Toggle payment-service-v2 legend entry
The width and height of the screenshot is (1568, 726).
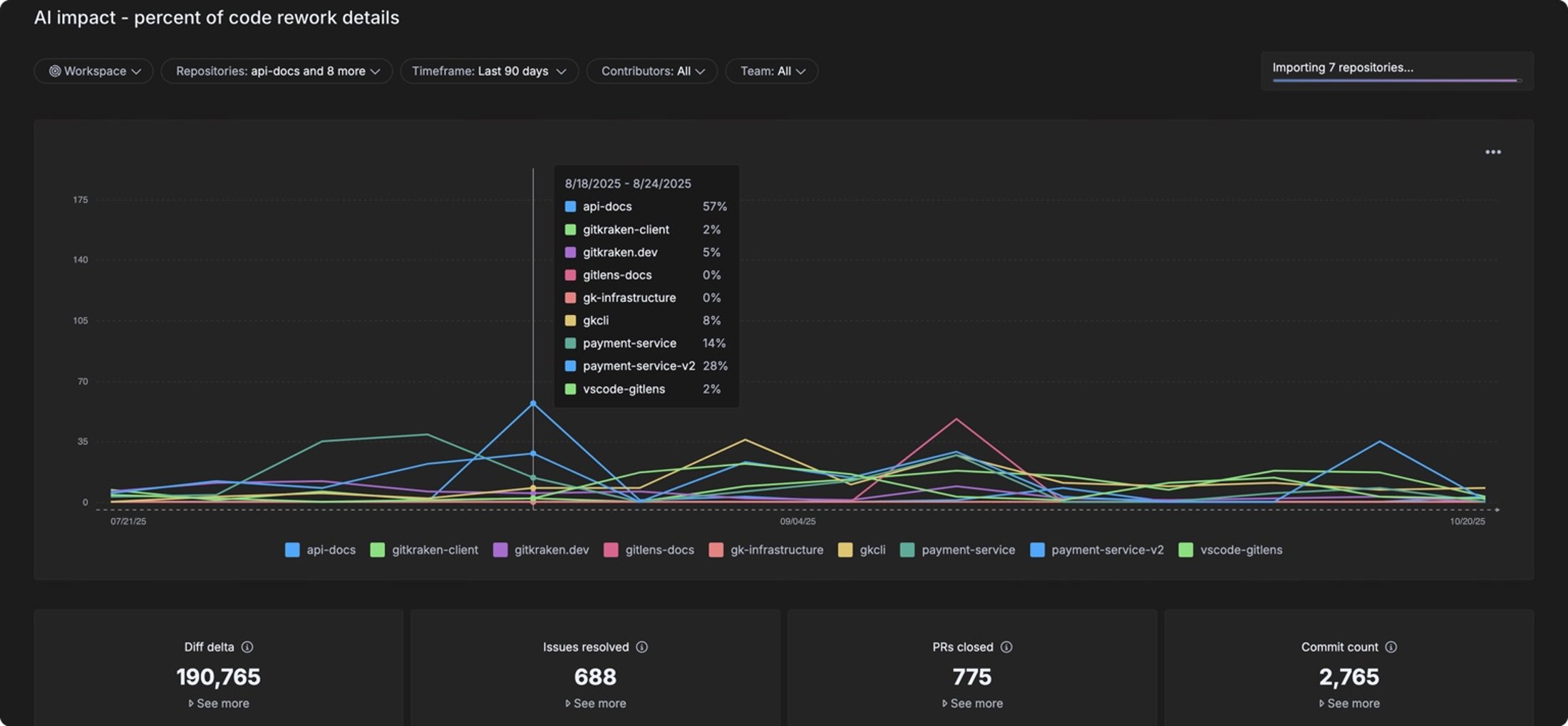point(1097,550)
